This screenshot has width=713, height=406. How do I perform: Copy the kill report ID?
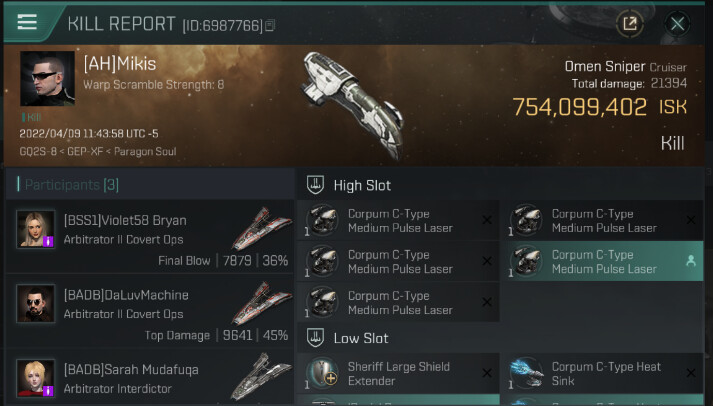[270, 25]
